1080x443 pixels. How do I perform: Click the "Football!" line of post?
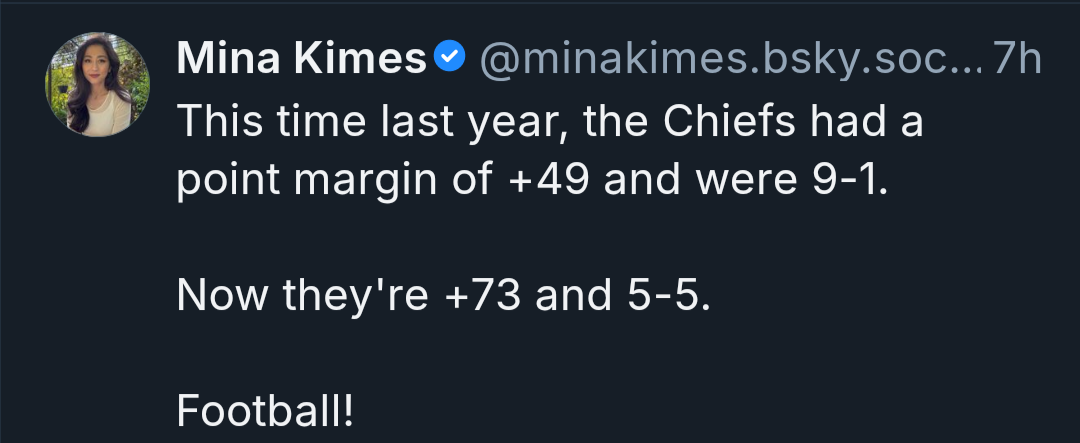265,410
